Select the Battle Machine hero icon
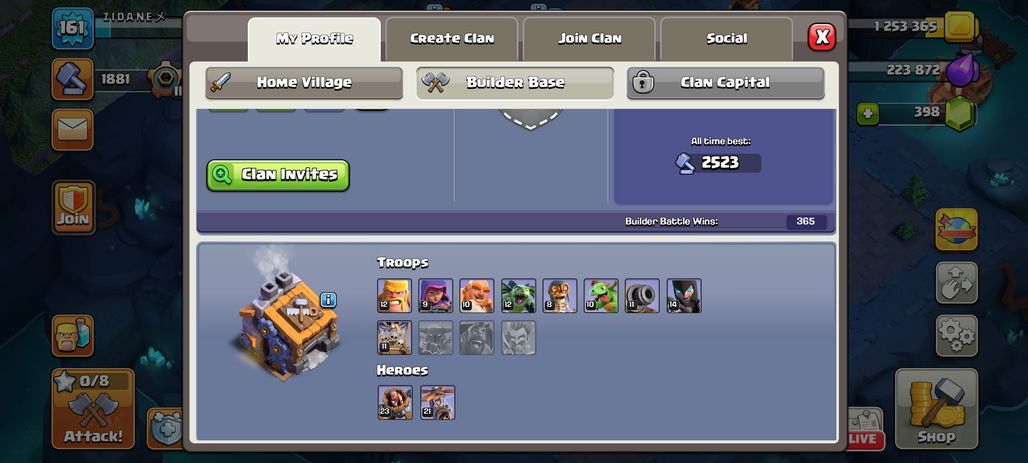Viewport: 1028px width, 463px height. tap(395, 403)
